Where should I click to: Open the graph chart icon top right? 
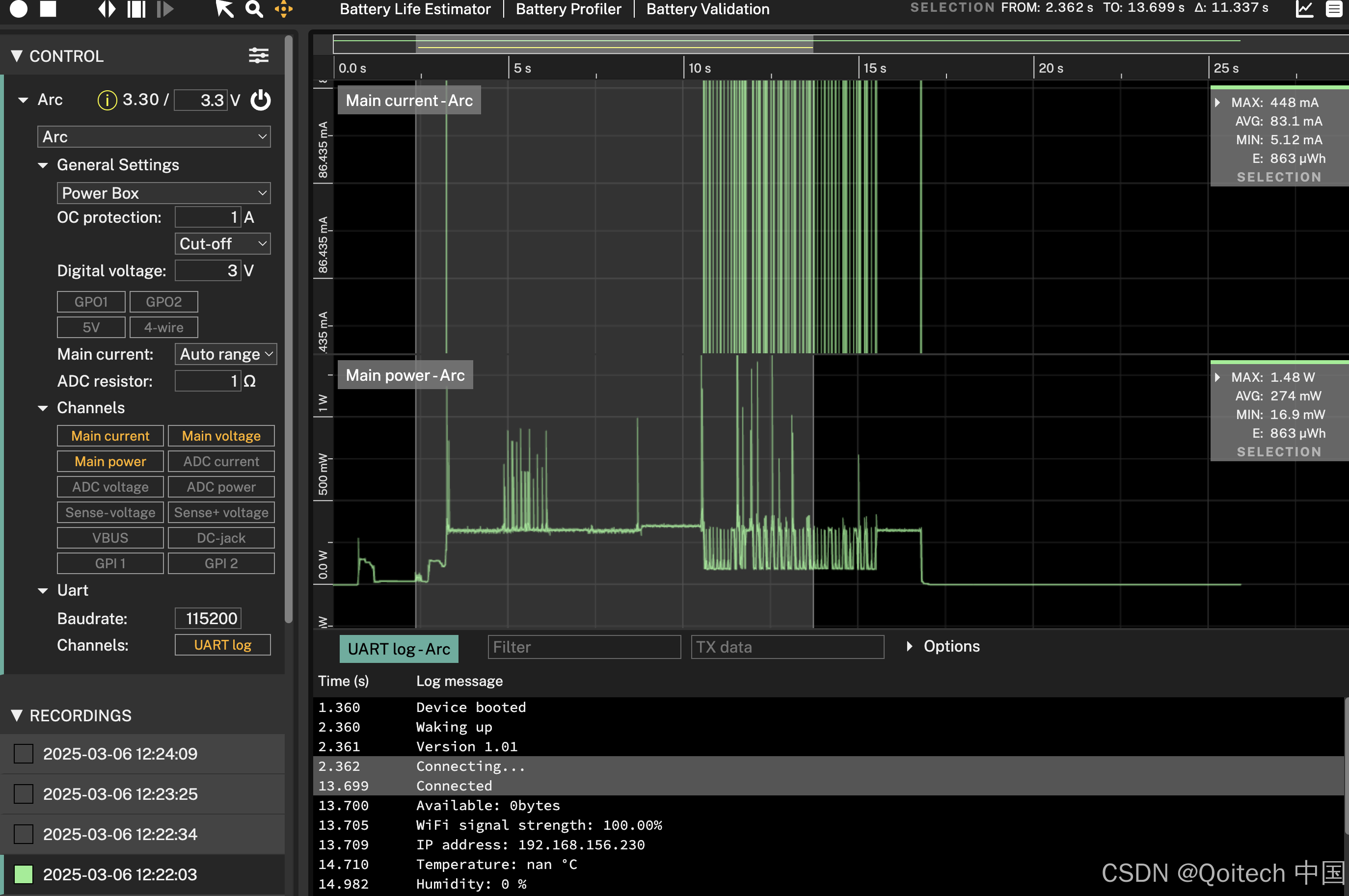tap(1304, 8)
